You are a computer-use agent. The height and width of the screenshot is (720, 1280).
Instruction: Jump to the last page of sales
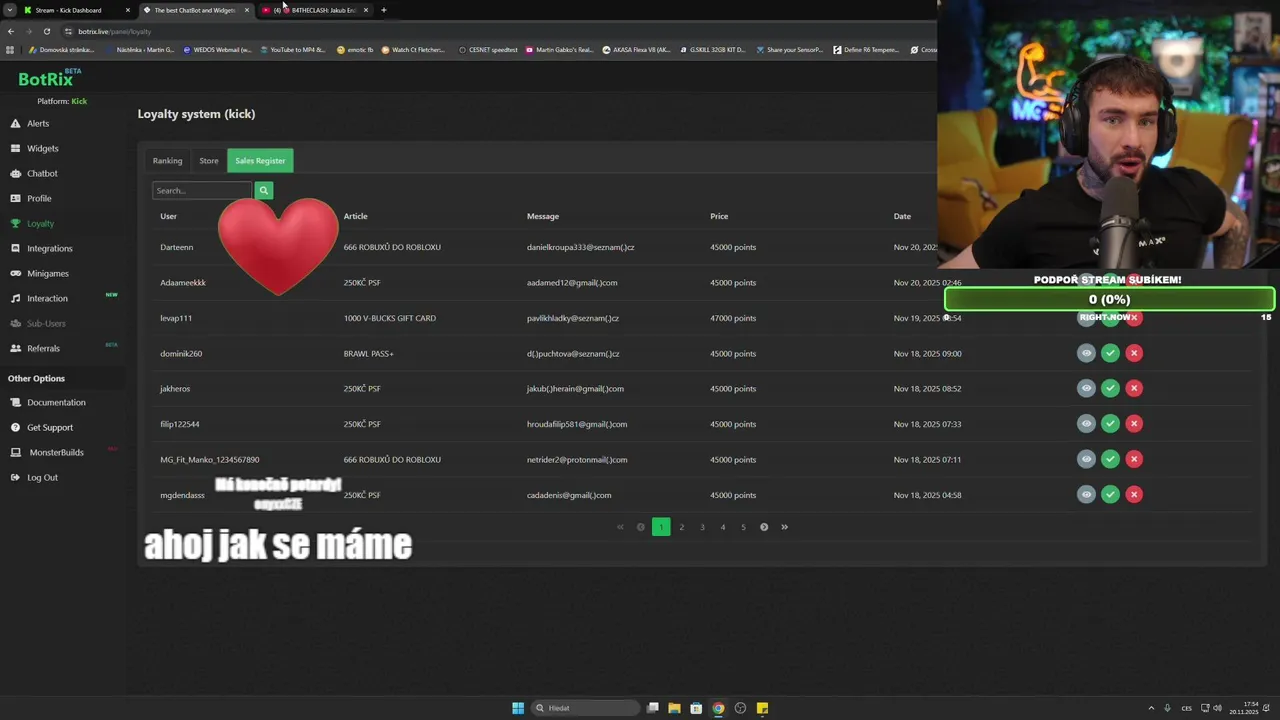[x=784, y=527]
